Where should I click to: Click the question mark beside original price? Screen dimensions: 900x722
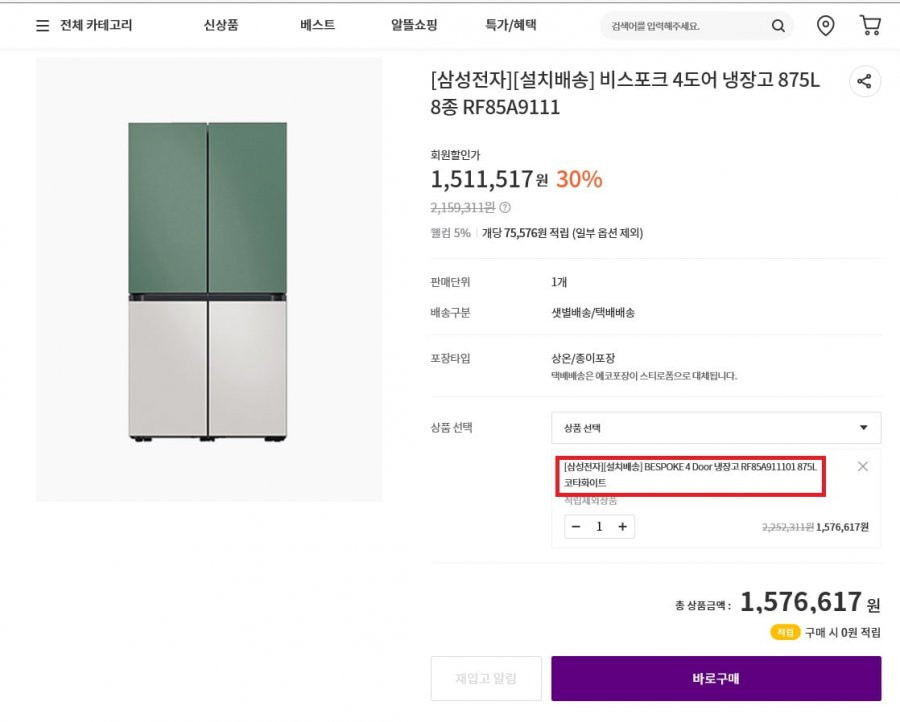[505, 207]
